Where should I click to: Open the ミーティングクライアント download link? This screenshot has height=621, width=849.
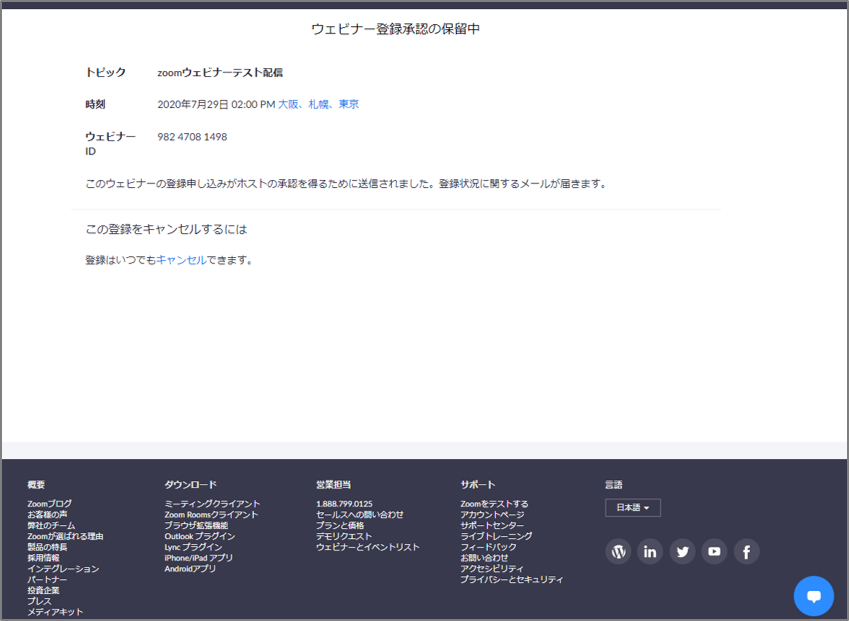pyautogui.click(x=212, y=504)
